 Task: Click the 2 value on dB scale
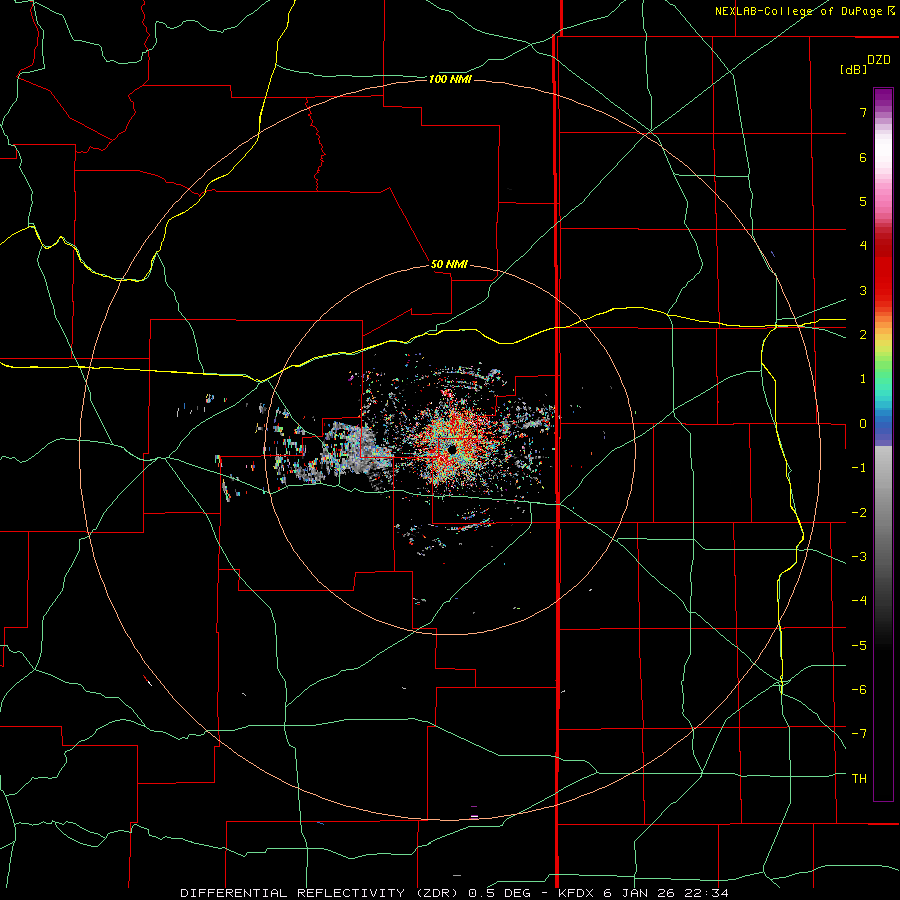[863, 335]
